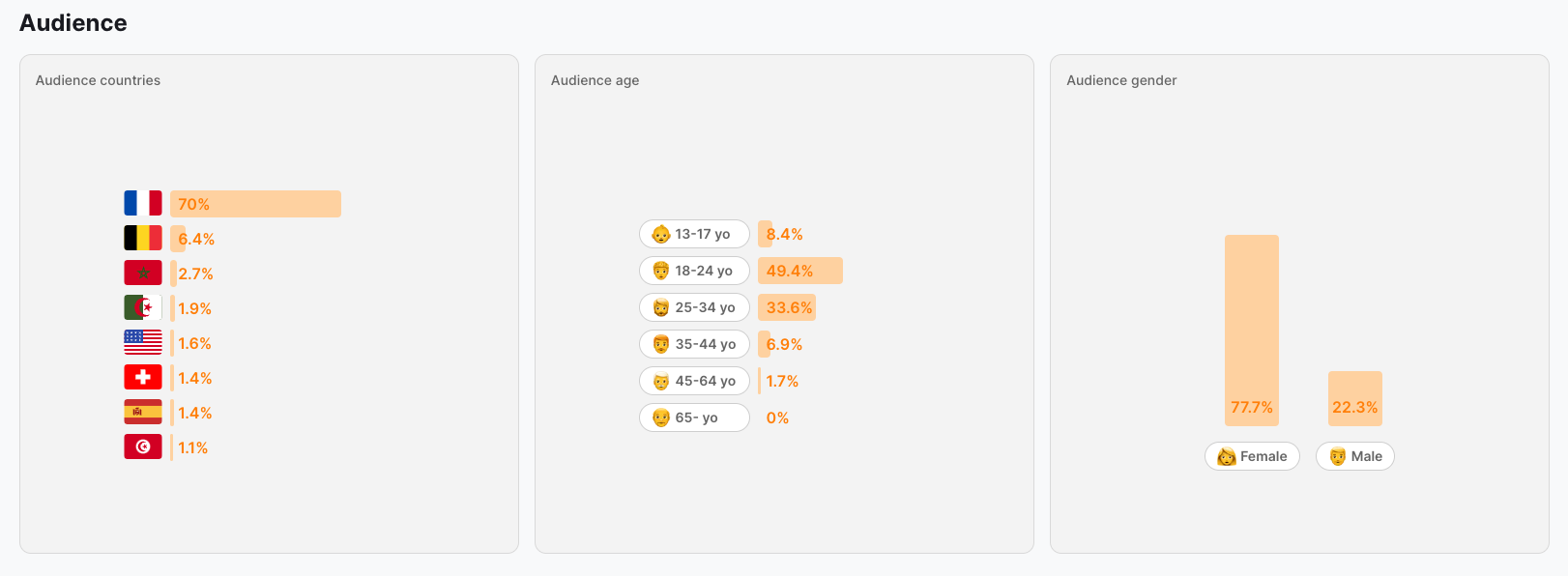Select the France flag icon

[142, 203]
